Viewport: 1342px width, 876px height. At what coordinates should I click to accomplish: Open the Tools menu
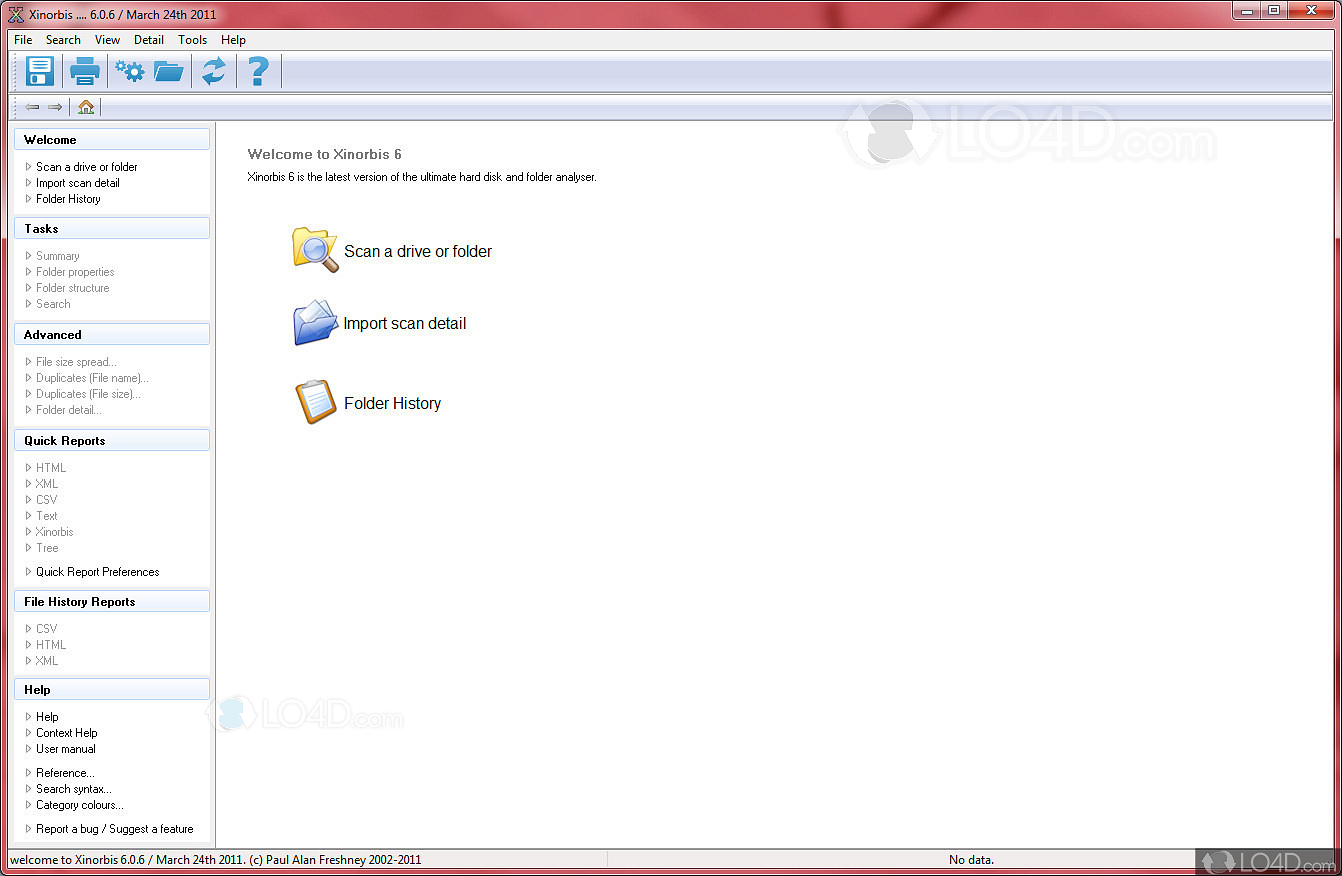coord(193,40)
